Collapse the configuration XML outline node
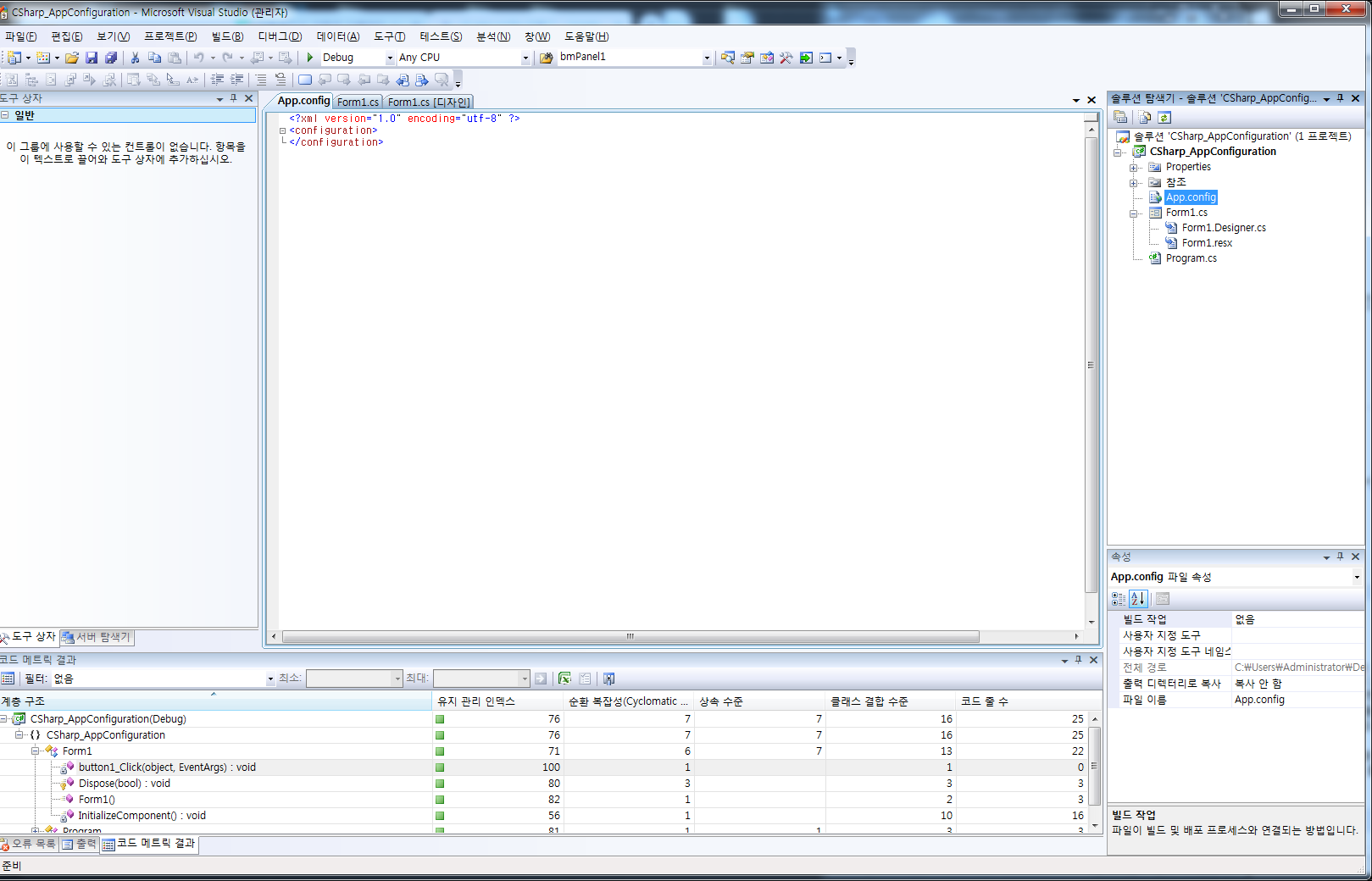This screenshot has width=1372, height=881. pos(283,130)
